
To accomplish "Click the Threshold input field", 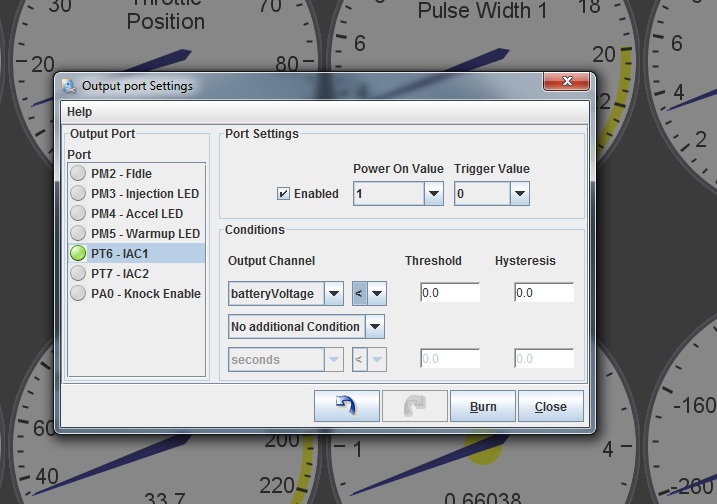I will [449, 293].
